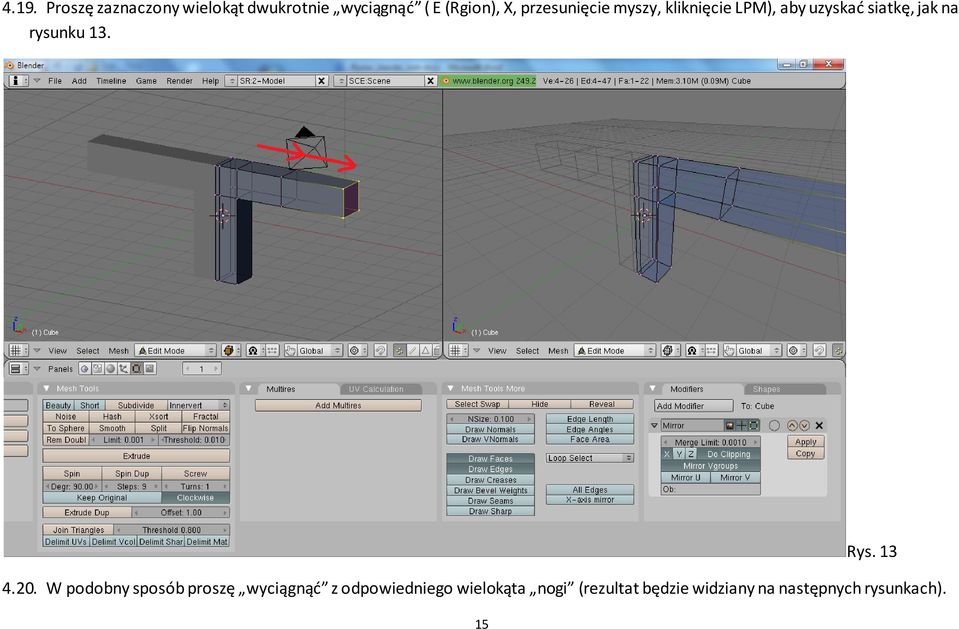This screenshot has height=629, width=959.
Task: Toggle Mirror Y axis button
Action: (x=678, y=454)
